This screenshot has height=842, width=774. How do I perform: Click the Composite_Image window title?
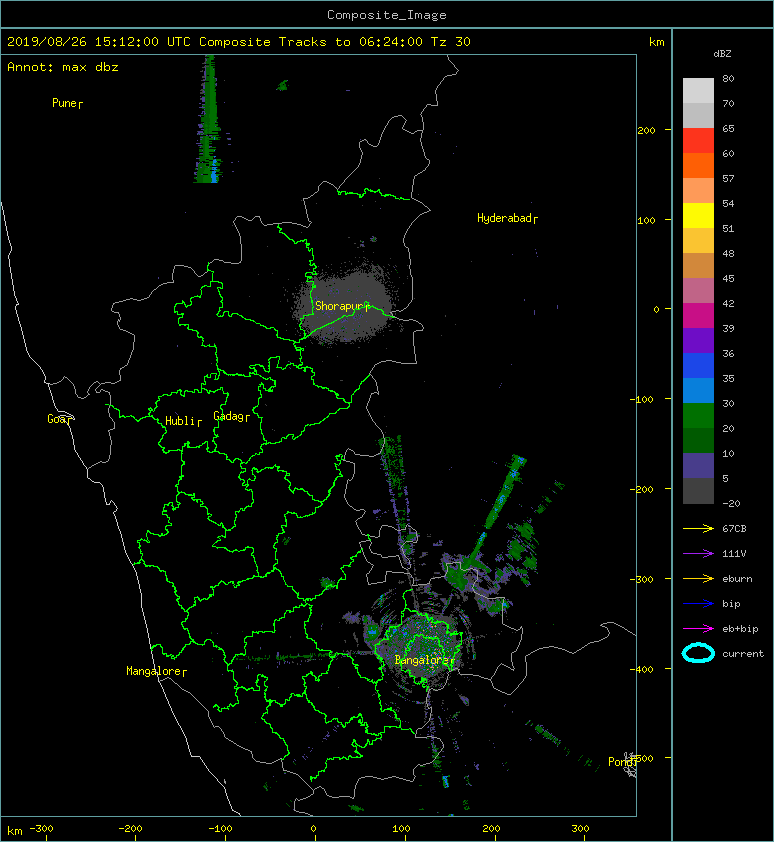click(387, 15)
